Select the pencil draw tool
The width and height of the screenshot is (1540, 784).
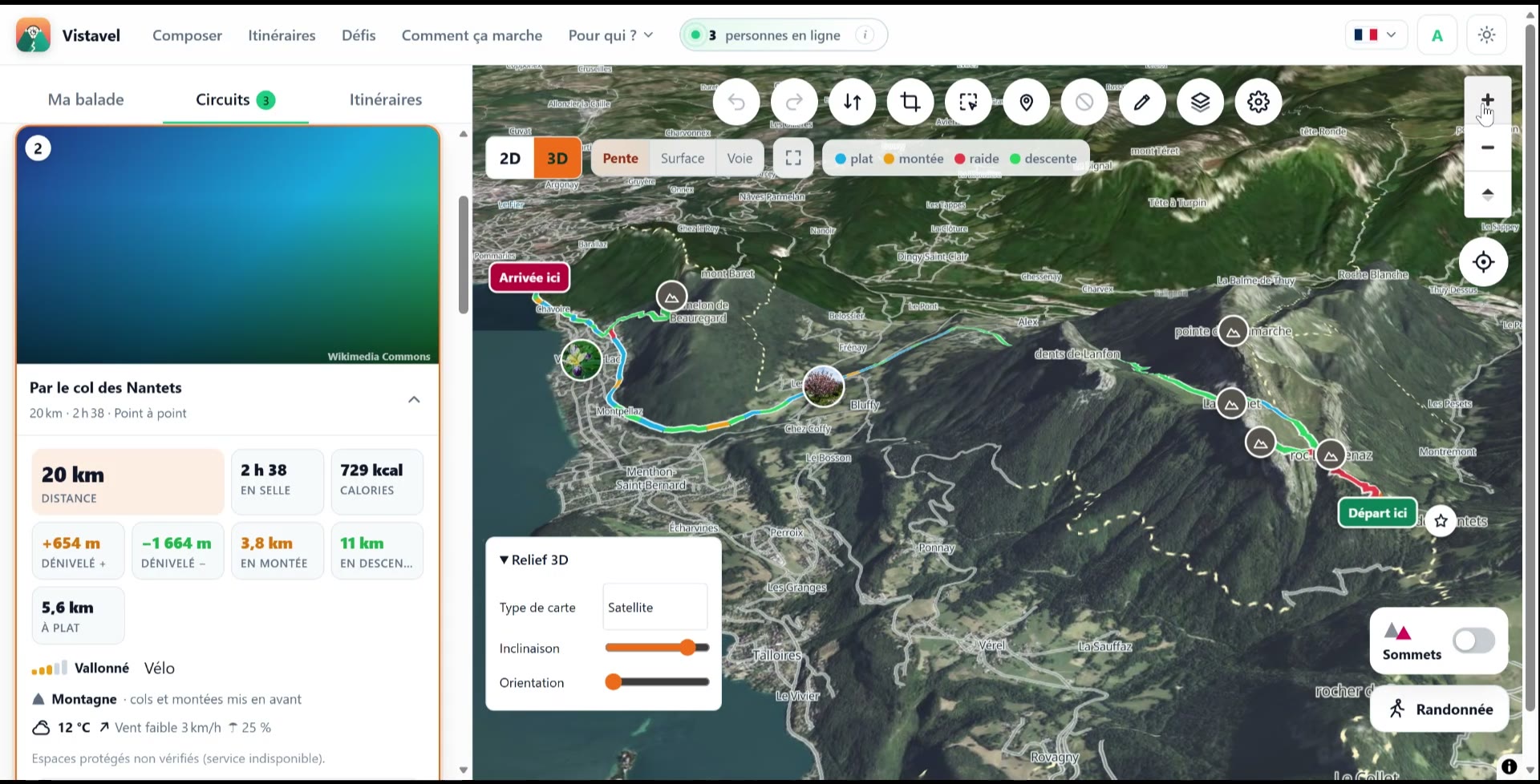coord(1142,102)
